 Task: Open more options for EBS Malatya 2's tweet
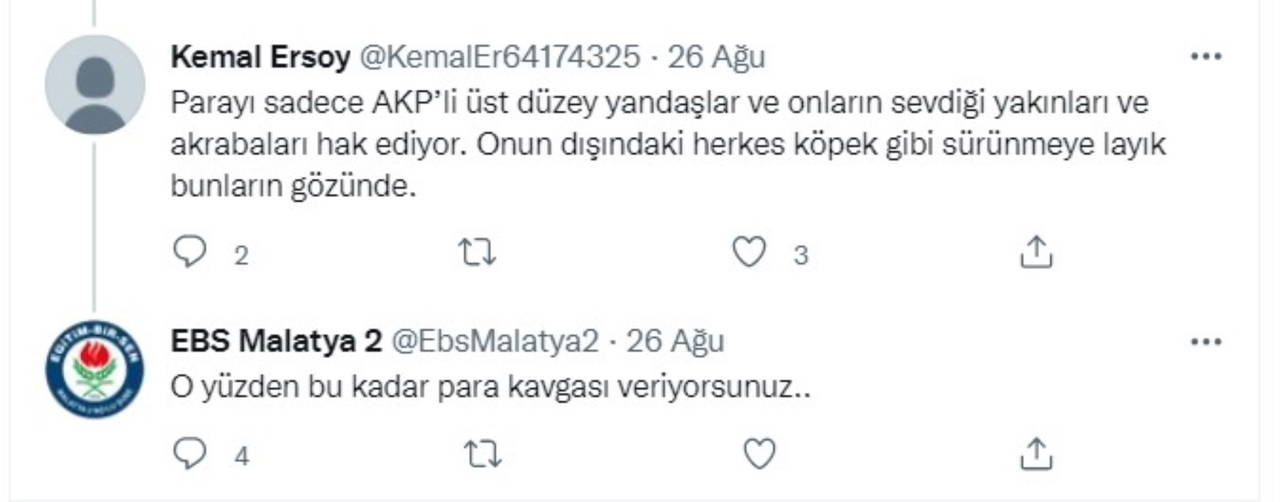click(x=1206, y=342)
